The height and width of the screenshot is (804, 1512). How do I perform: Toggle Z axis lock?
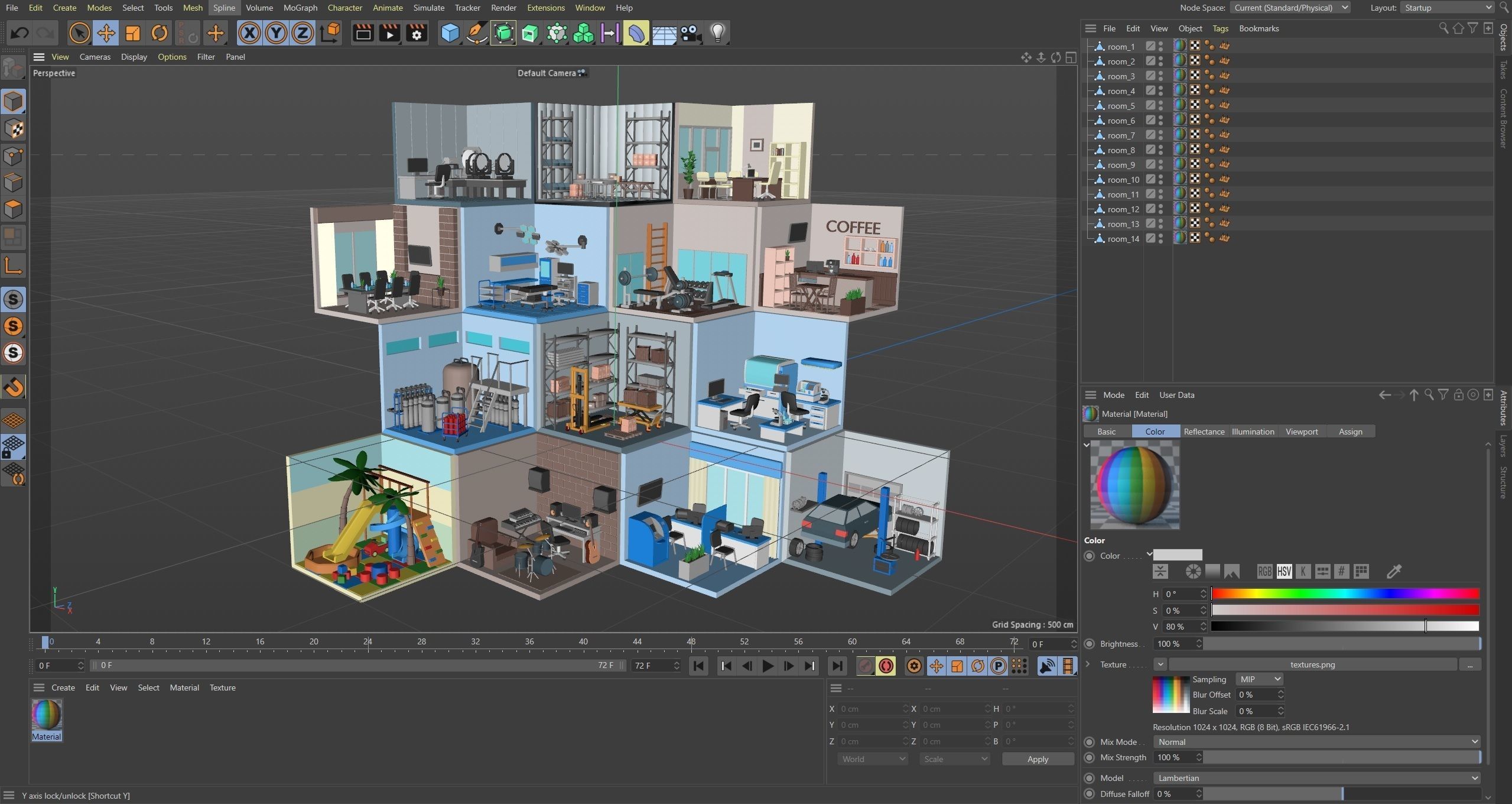[303, 33]
